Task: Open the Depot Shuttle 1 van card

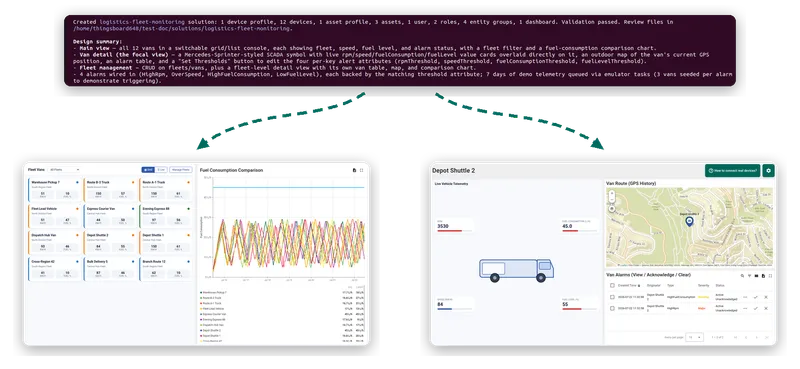Action: click(166, 243)
